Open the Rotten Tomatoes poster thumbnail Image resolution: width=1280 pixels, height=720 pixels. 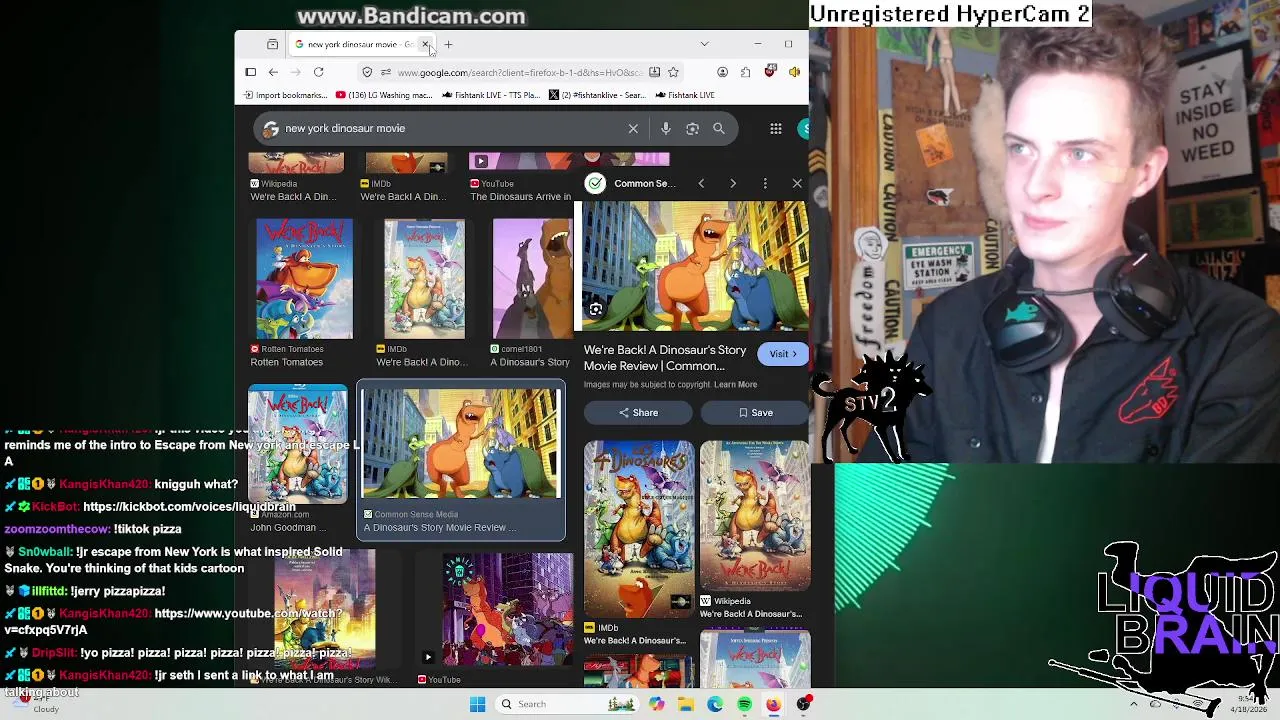click(x=304, y=279)
